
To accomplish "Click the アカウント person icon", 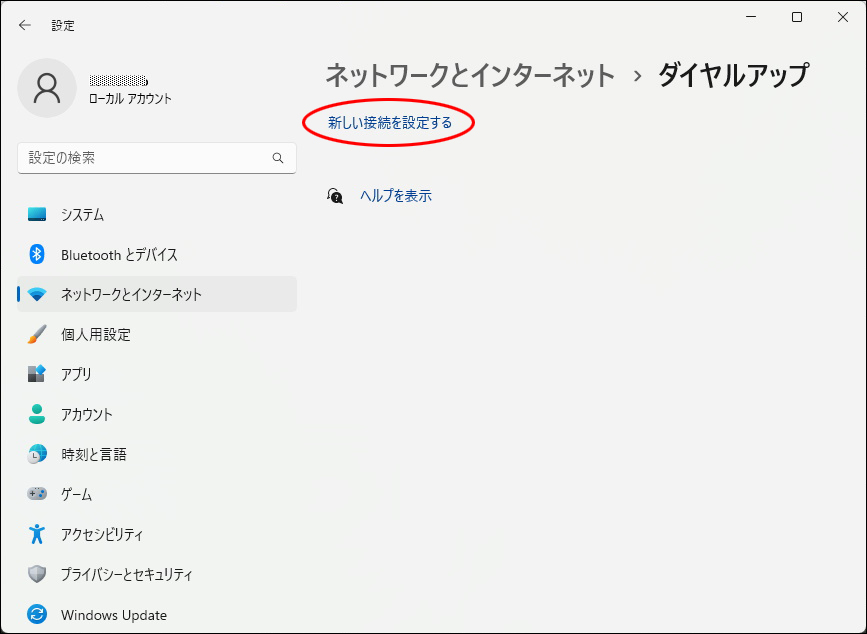I will coord(37,414).
